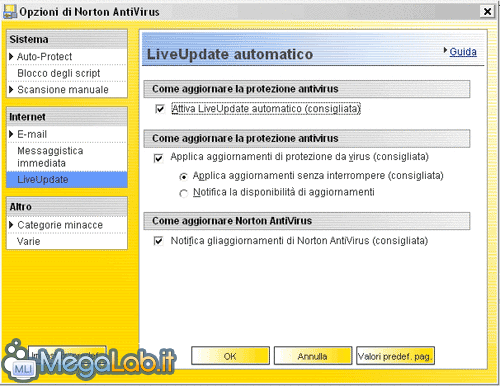The width and height of the screenshot is (500, 386).
Task: Select the LiveUpdate sidebar item
Action: [67, 180]
